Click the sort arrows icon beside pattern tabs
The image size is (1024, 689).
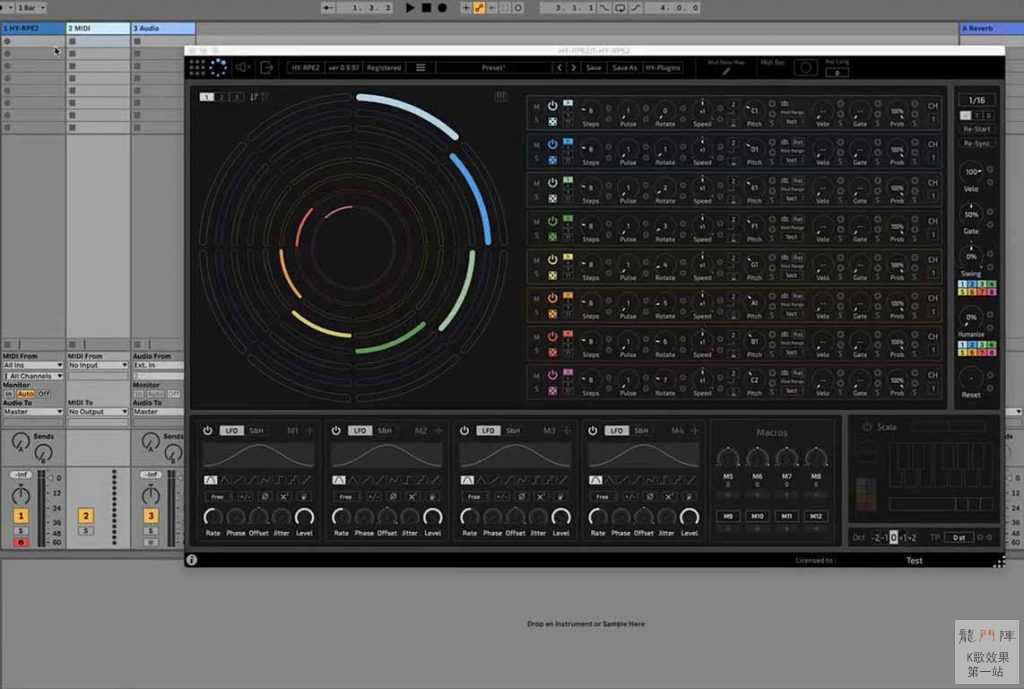254,97
